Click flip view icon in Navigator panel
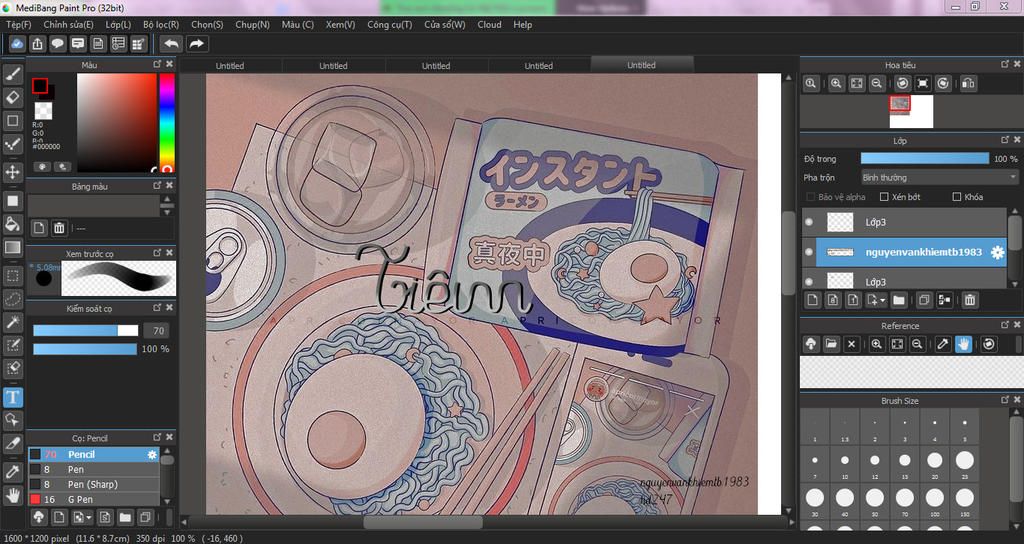Screen dimensions: 1024x544 [968, 84]
